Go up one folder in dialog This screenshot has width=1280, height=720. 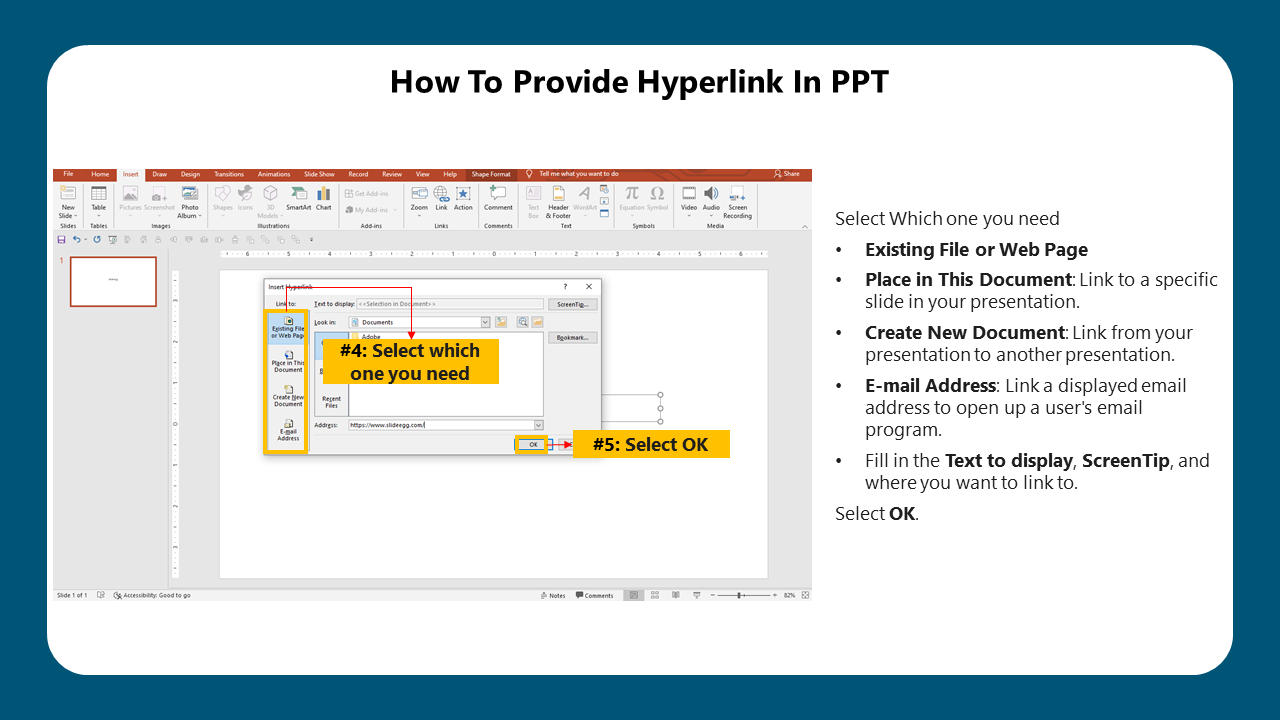pos(501,322)
